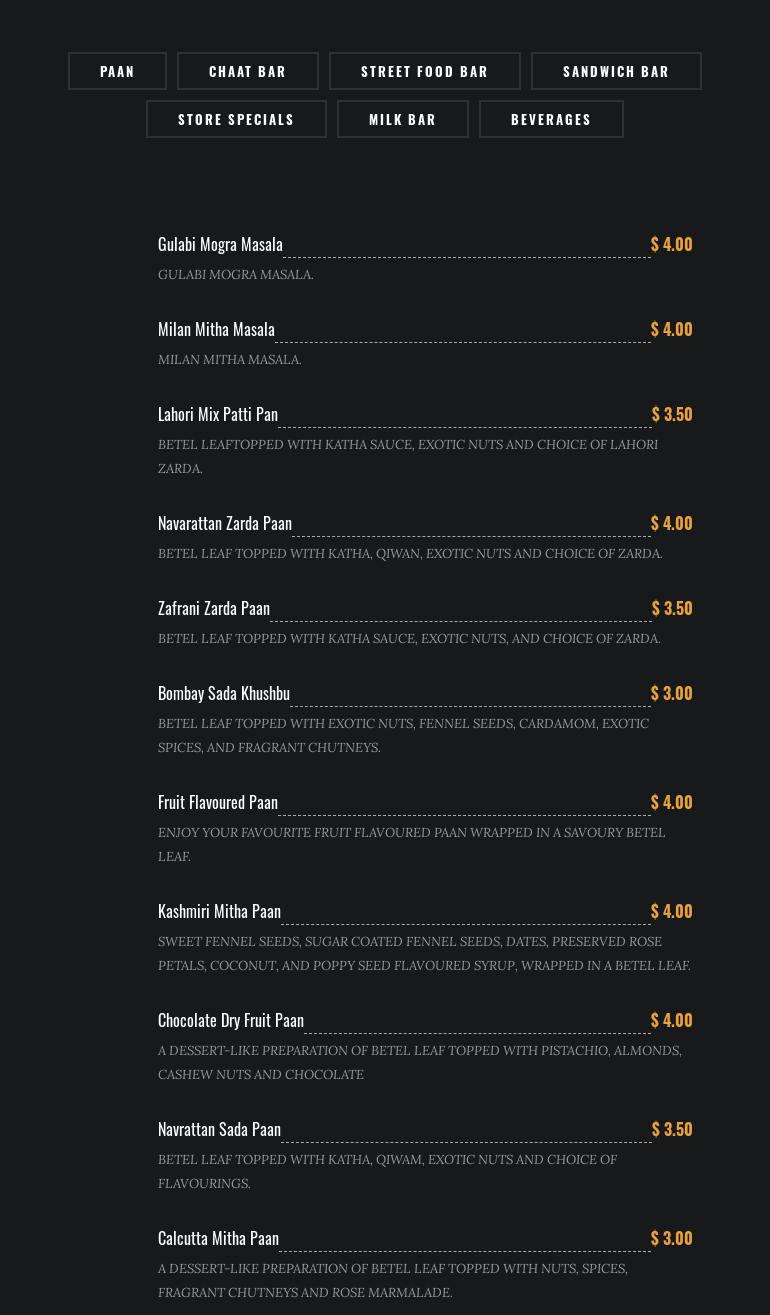Show the Beverages menu tab
This screenshot has width=770, height=1315.
coord(551,119)
